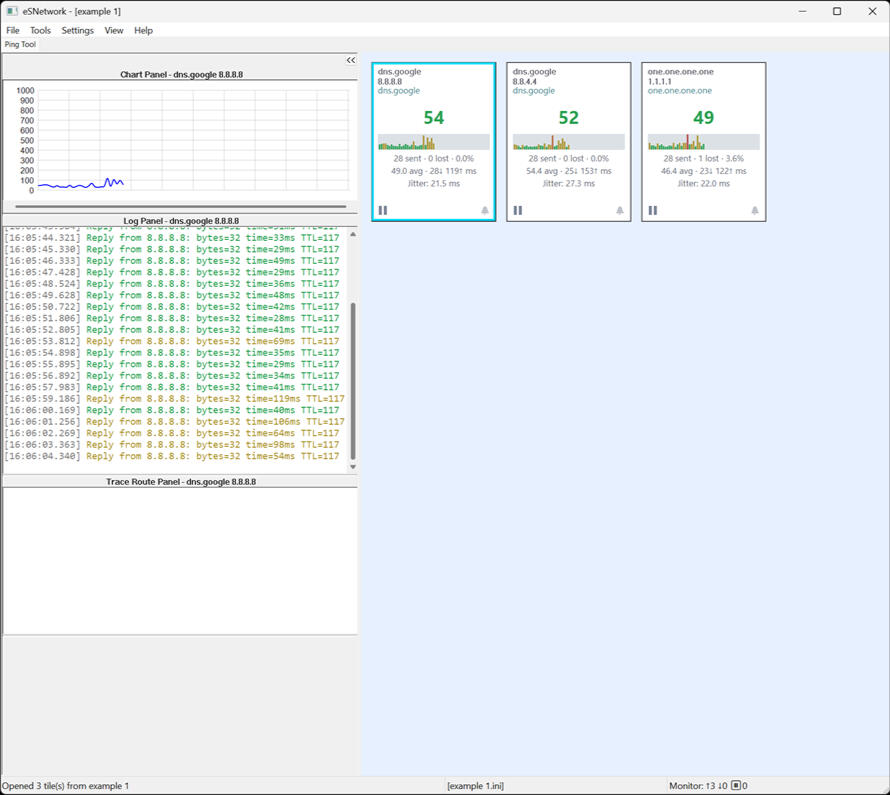Click the empty Trace Route output area

point(180,561)
